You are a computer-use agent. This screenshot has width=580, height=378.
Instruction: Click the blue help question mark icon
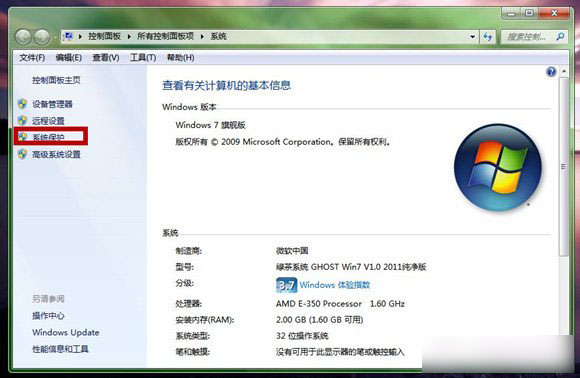click(551, 71)
